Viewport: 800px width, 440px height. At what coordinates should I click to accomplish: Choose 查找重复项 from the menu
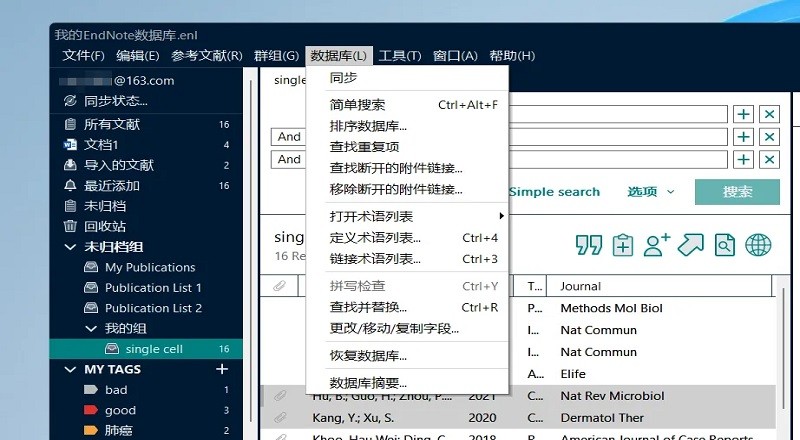[363, 147]
